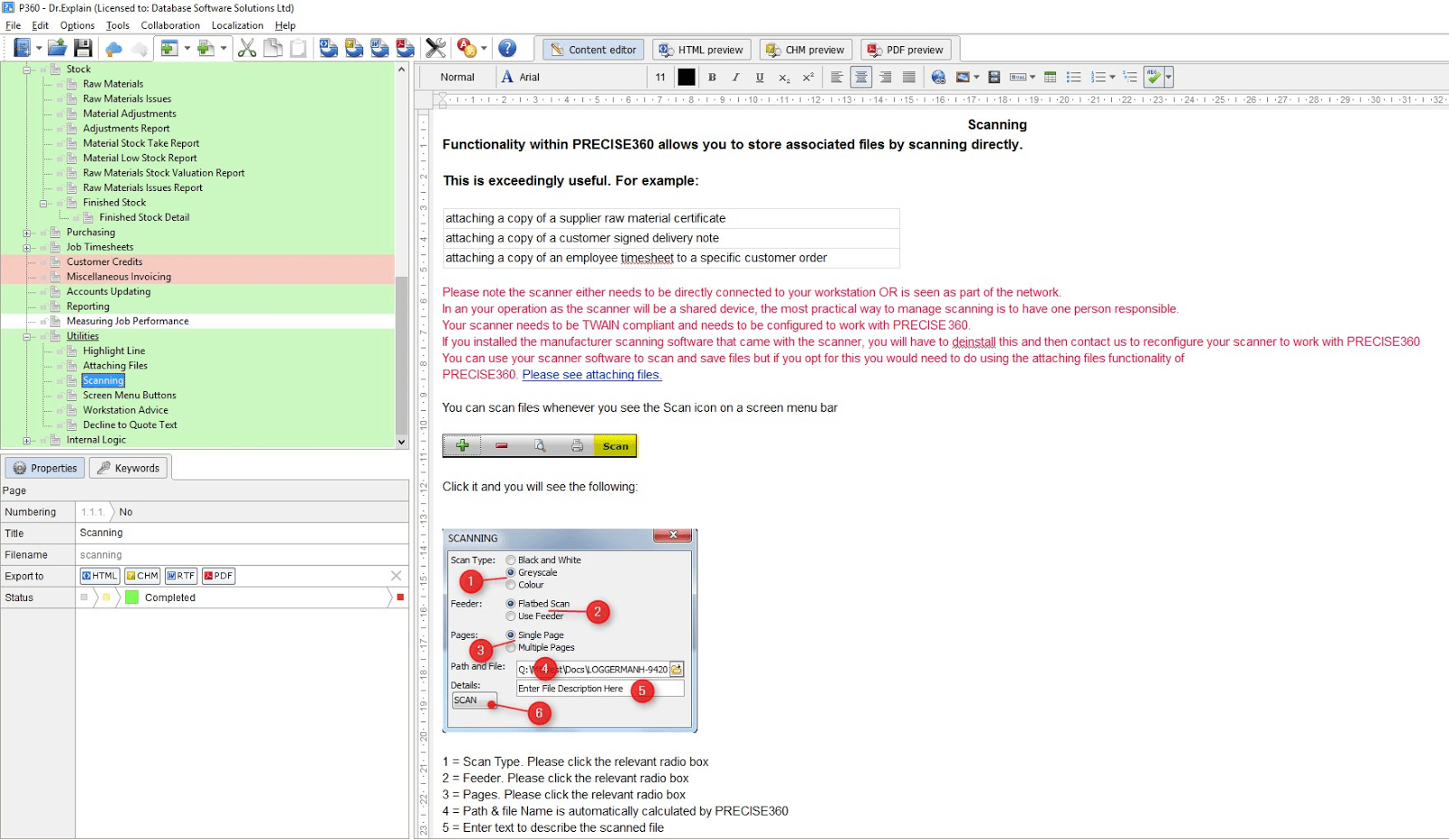Switch to HTML preview tab

703,50
